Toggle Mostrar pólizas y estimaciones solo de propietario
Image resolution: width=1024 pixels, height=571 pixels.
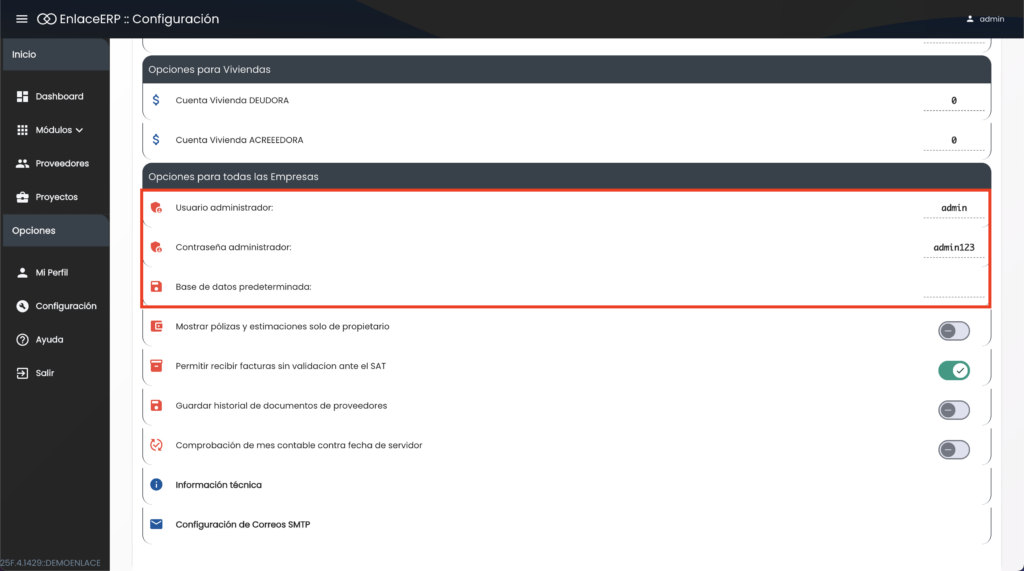pos(953,331)
